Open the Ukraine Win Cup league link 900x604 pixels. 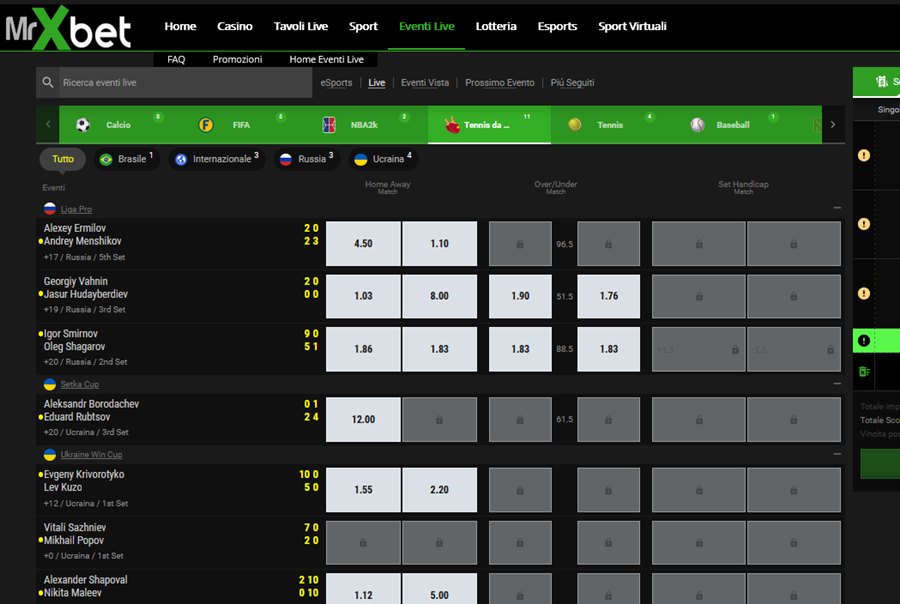pyautogui.click(x=91, y=455)
